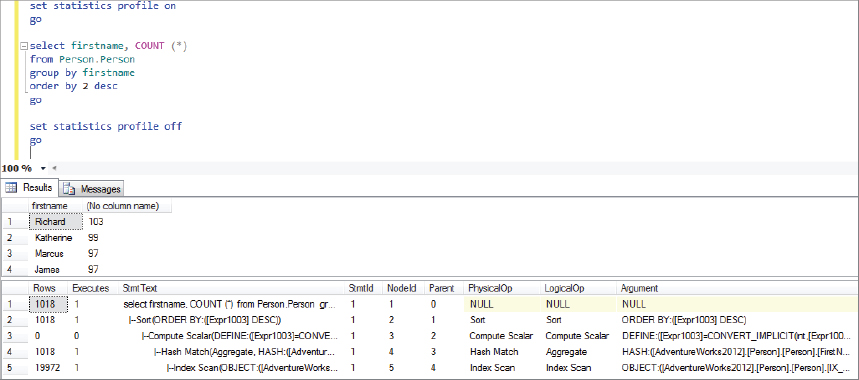Screen dimensions: 859x380
Task: Switch to the Results tab
Action: point(30,188)
